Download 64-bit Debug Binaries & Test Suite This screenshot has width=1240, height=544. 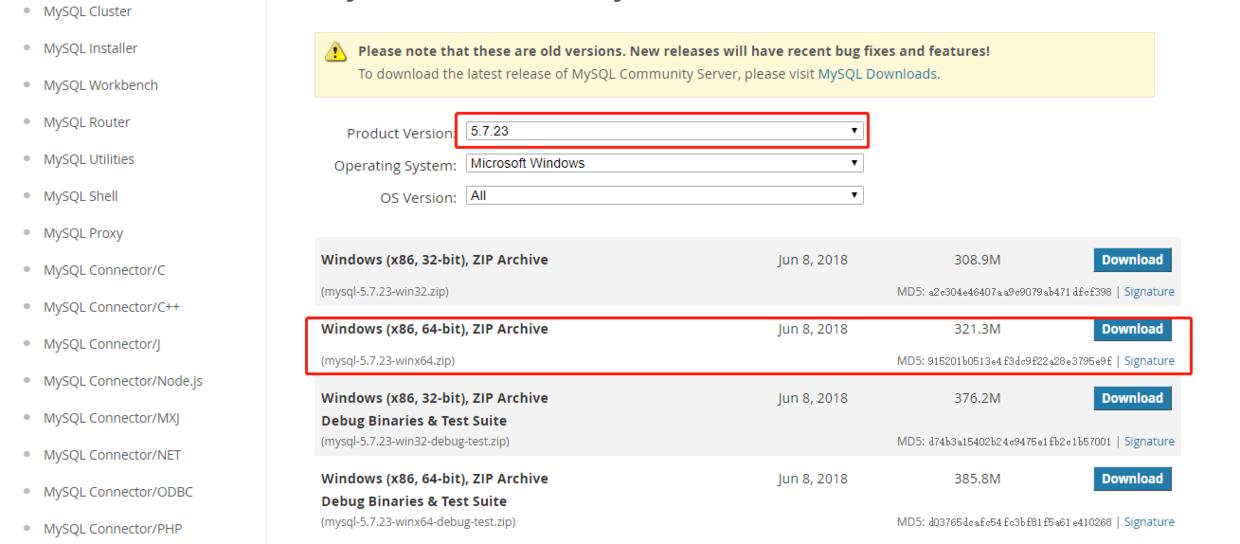click(1132, 479)
